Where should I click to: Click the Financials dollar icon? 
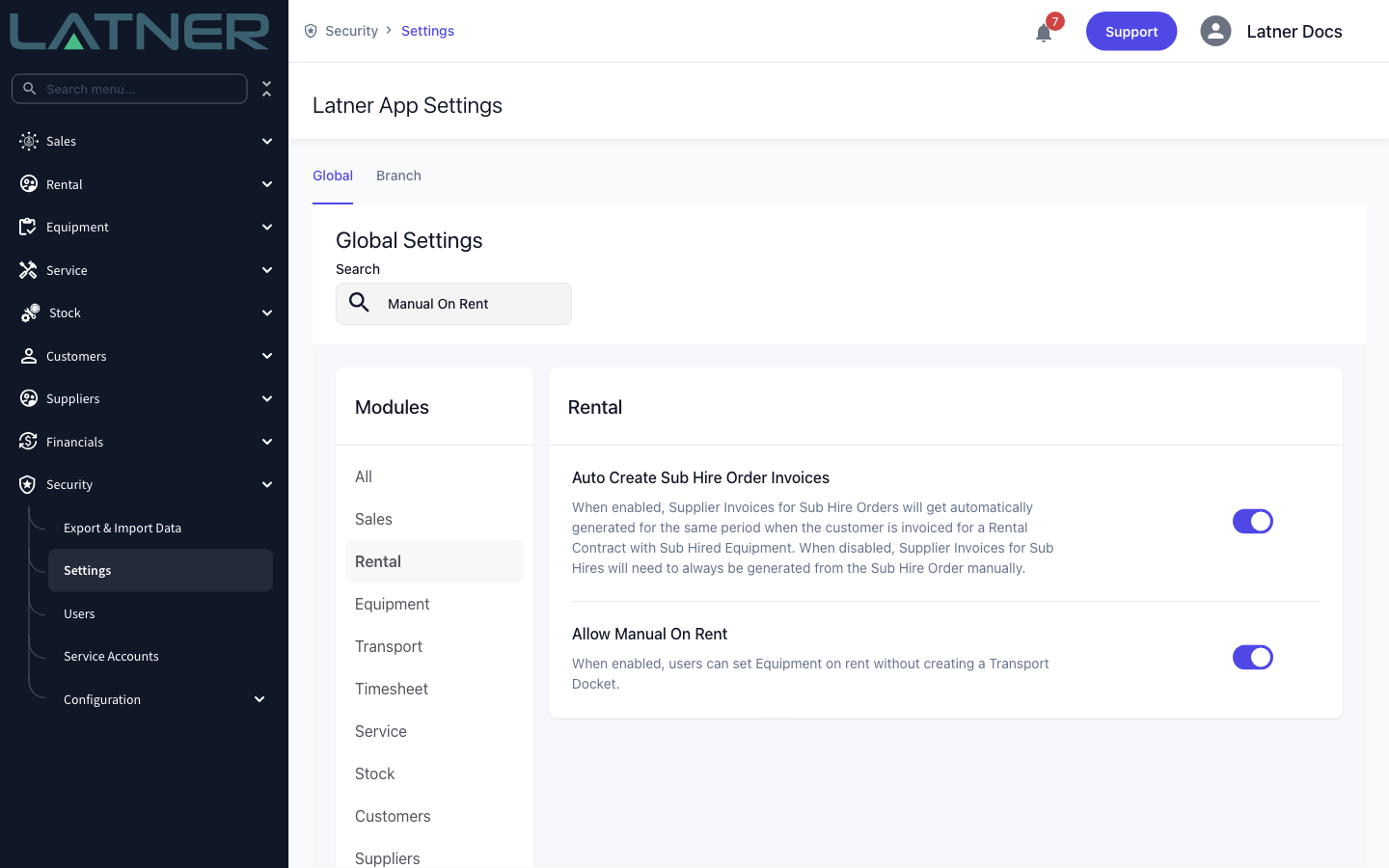[x=29, y=442]
